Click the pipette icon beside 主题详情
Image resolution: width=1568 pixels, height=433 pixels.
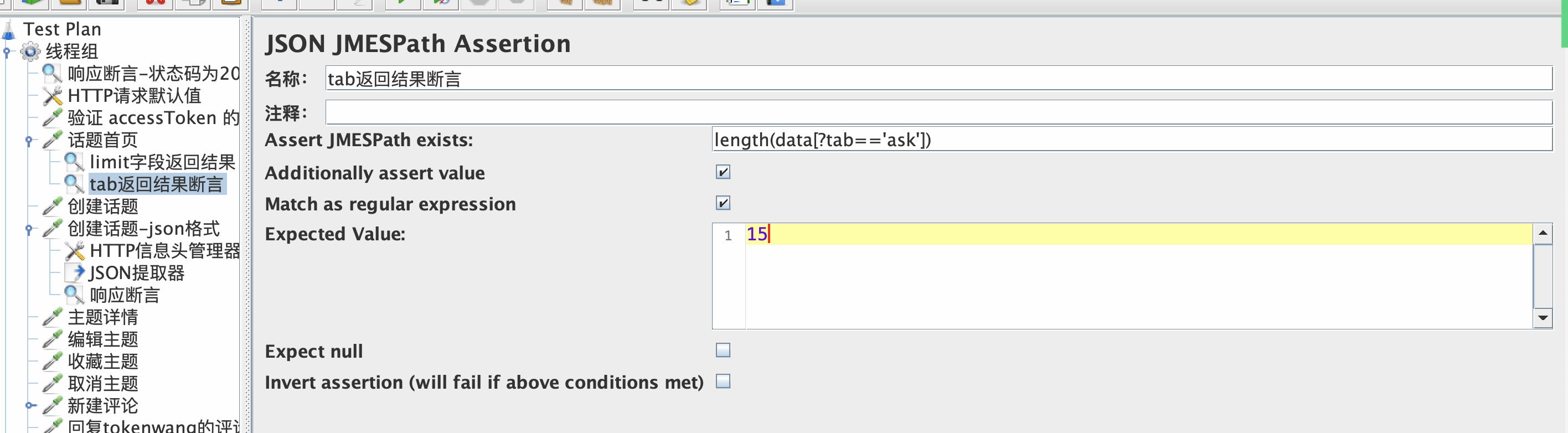coord(53,317)
